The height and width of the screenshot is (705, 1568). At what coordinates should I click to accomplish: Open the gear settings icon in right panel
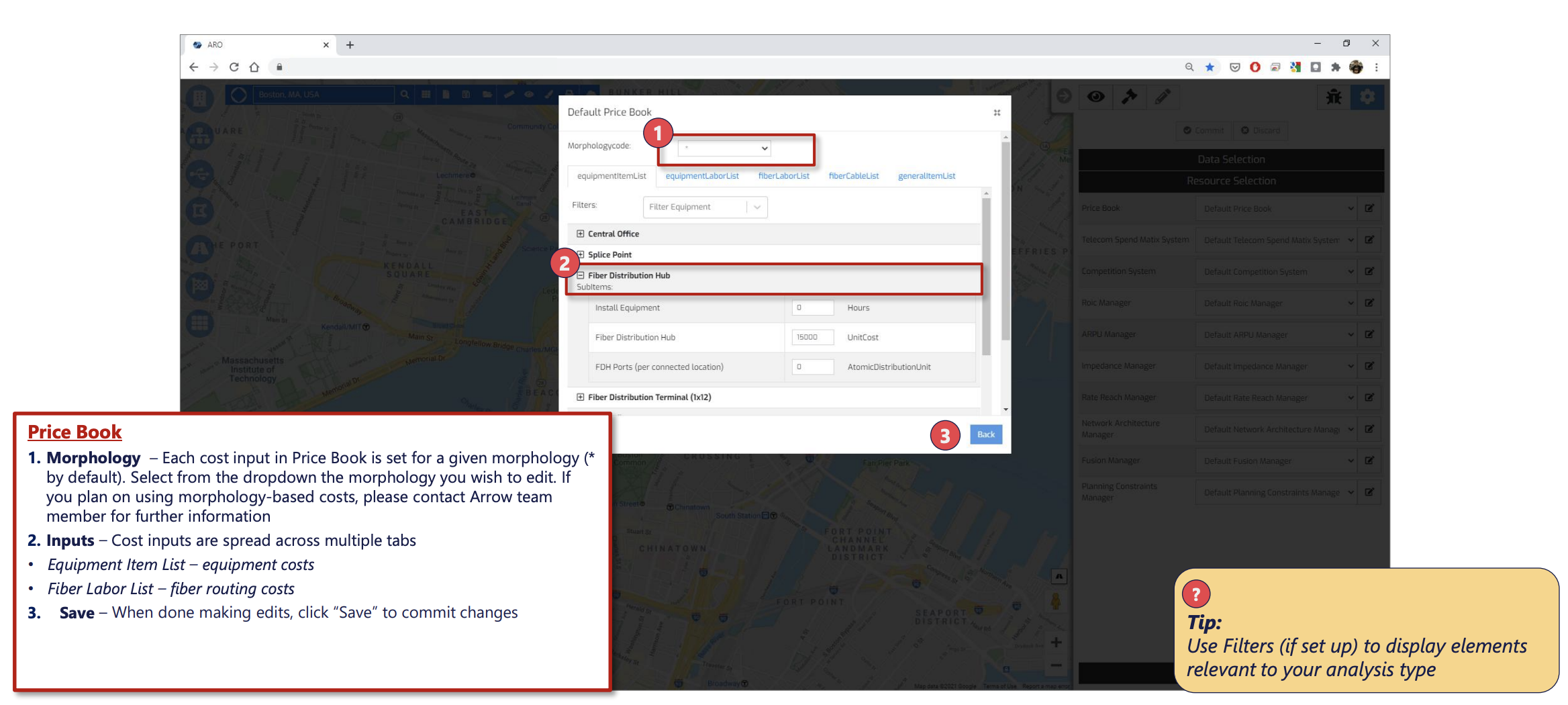coord(1367,97)
